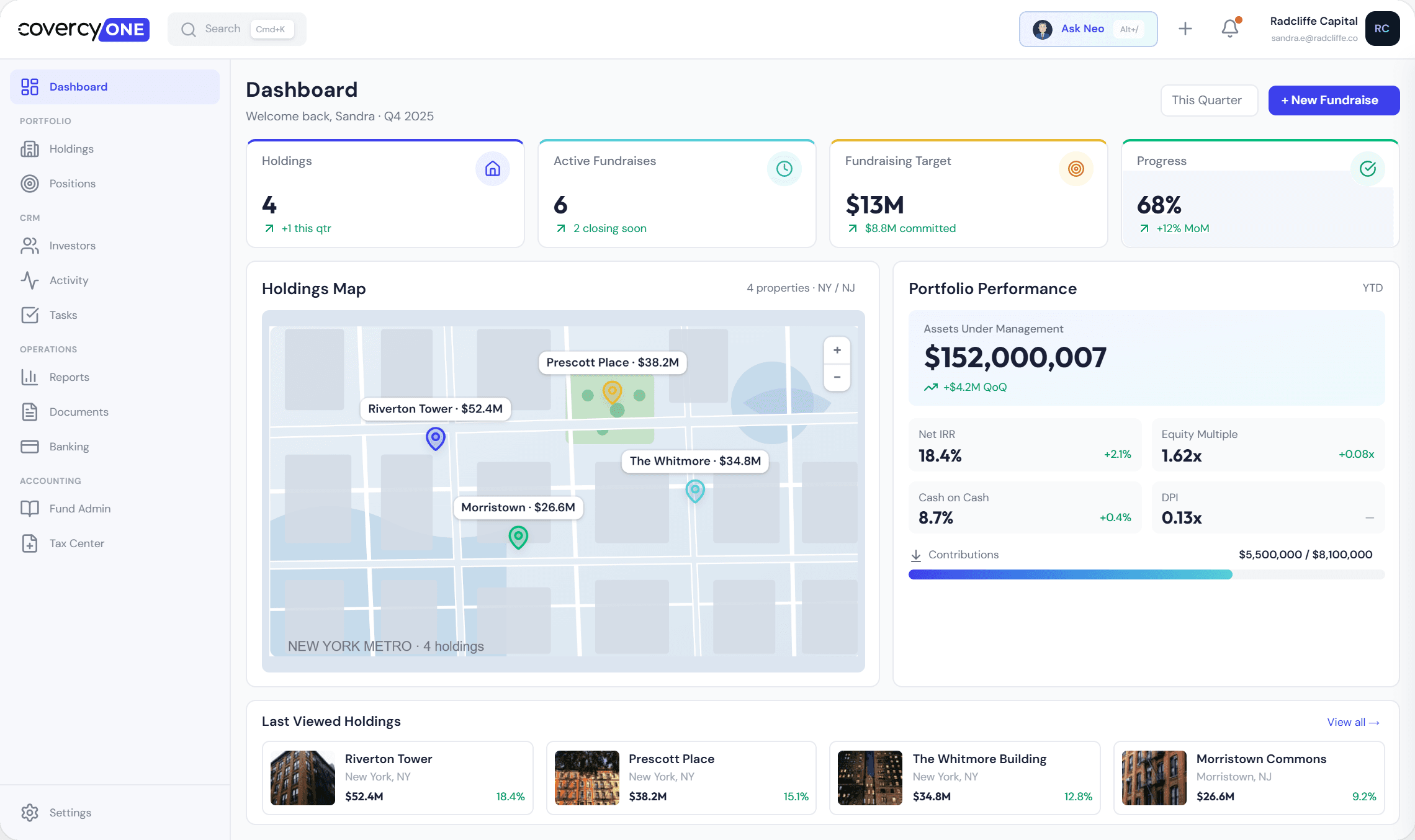Select the Positions icon in the Portfolio menu

coord(29,184)
